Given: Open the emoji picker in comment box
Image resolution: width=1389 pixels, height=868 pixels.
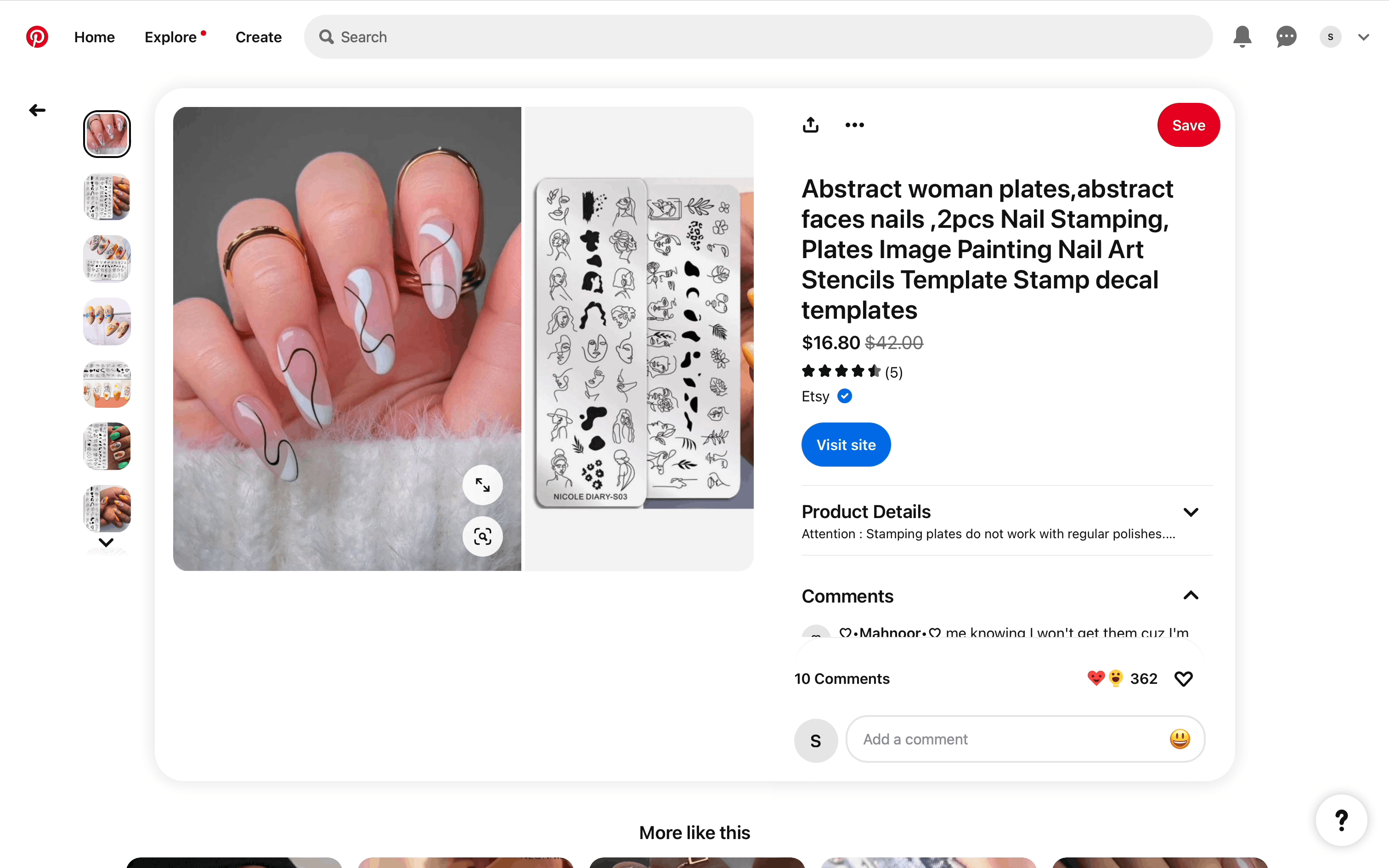Looking at the screenshot, I should click(1180, 739).
